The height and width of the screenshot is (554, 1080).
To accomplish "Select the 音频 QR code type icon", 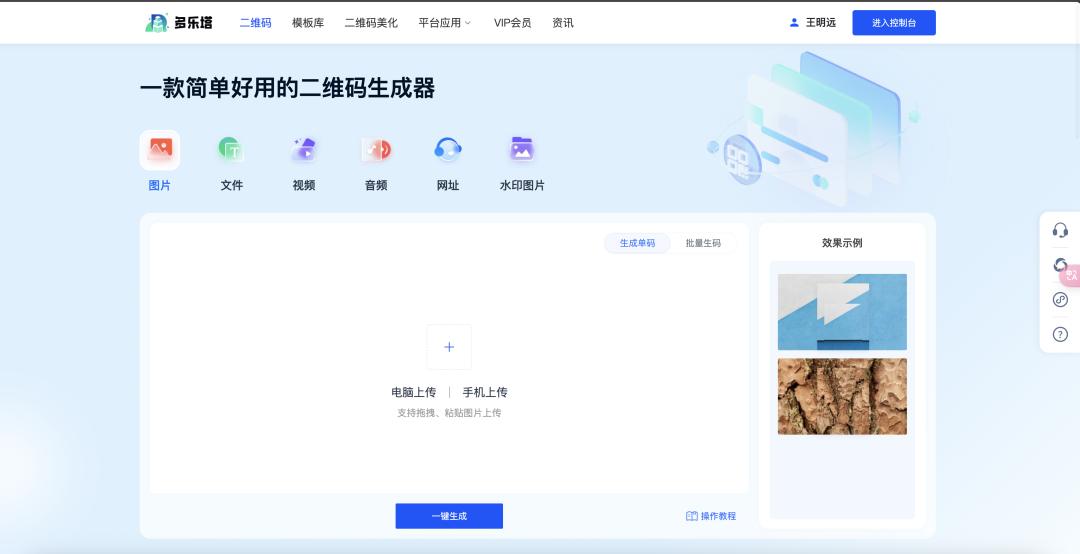I will coord(376,150).
